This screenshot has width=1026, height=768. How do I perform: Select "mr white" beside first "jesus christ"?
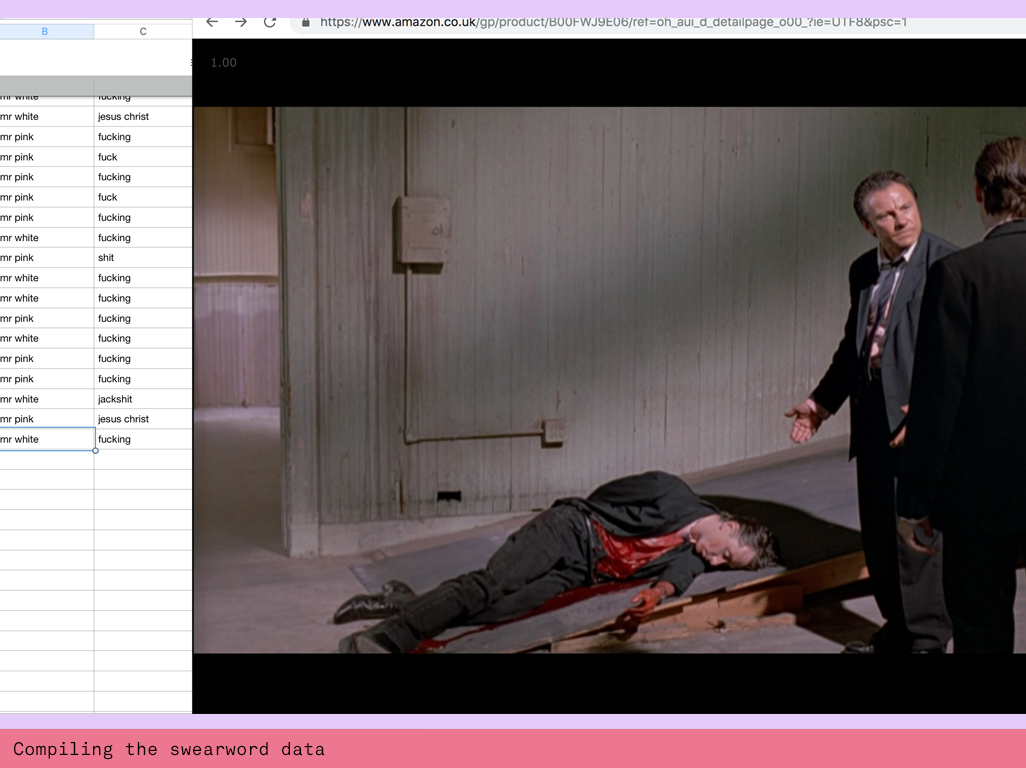coord(46,116)
